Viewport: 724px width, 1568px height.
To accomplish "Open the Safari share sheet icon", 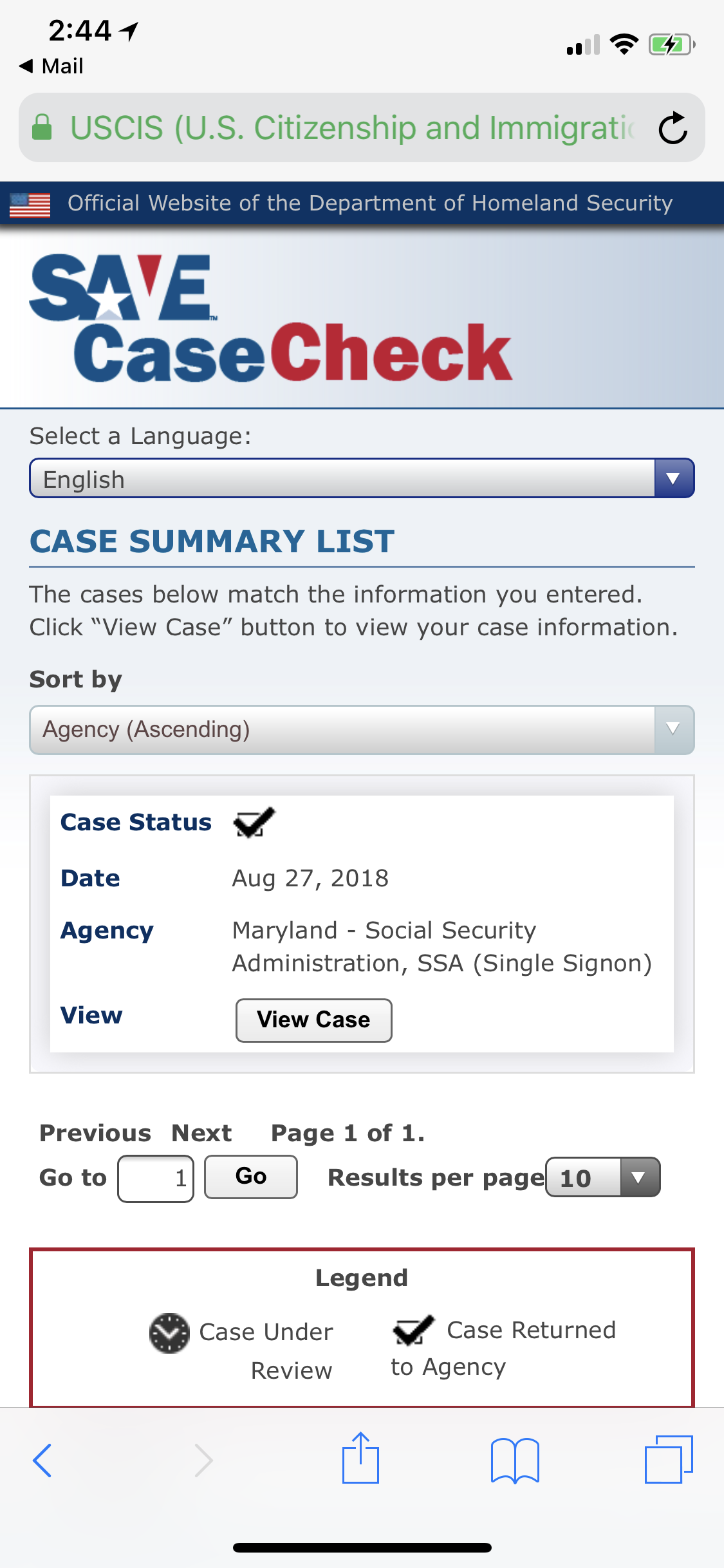I will pos(360,1458).
